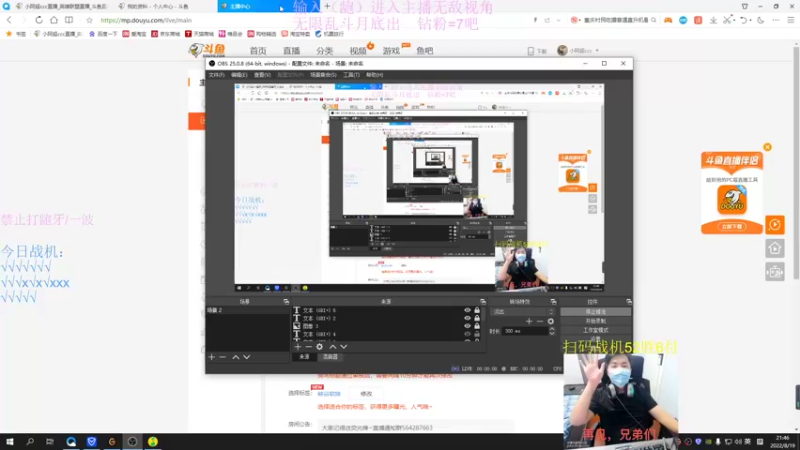Pop out the OBS sources dock panel
The width and height of the screenshot is (800, 450).
coord(483,302)
